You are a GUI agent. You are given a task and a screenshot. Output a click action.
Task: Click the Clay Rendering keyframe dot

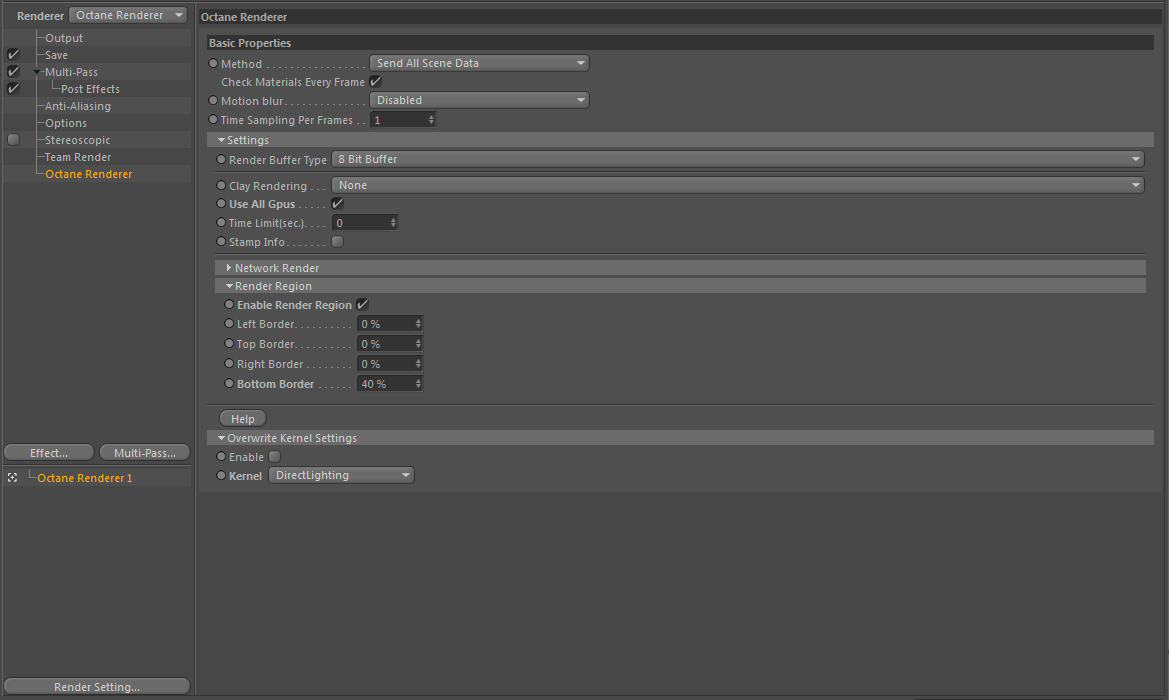click(221, 185)
